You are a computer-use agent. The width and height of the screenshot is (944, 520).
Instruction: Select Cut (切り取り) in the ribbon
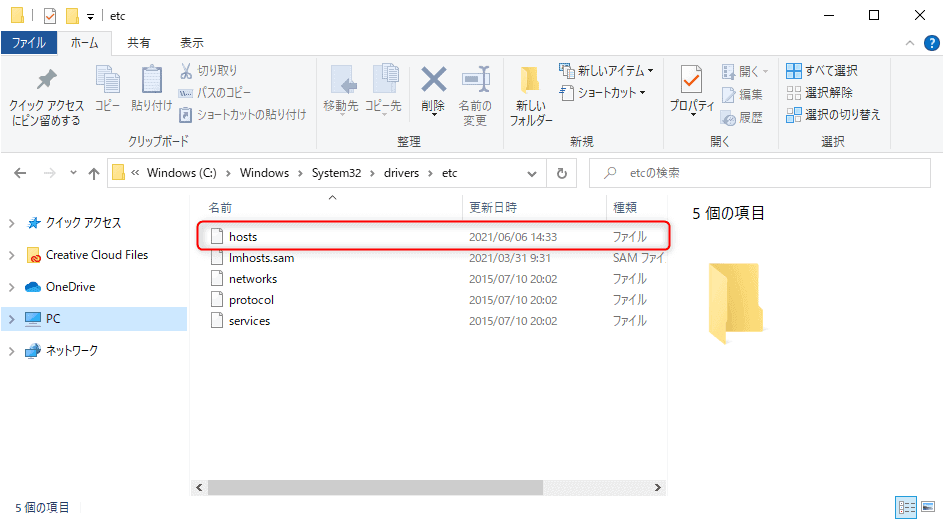tap(208, 70)
